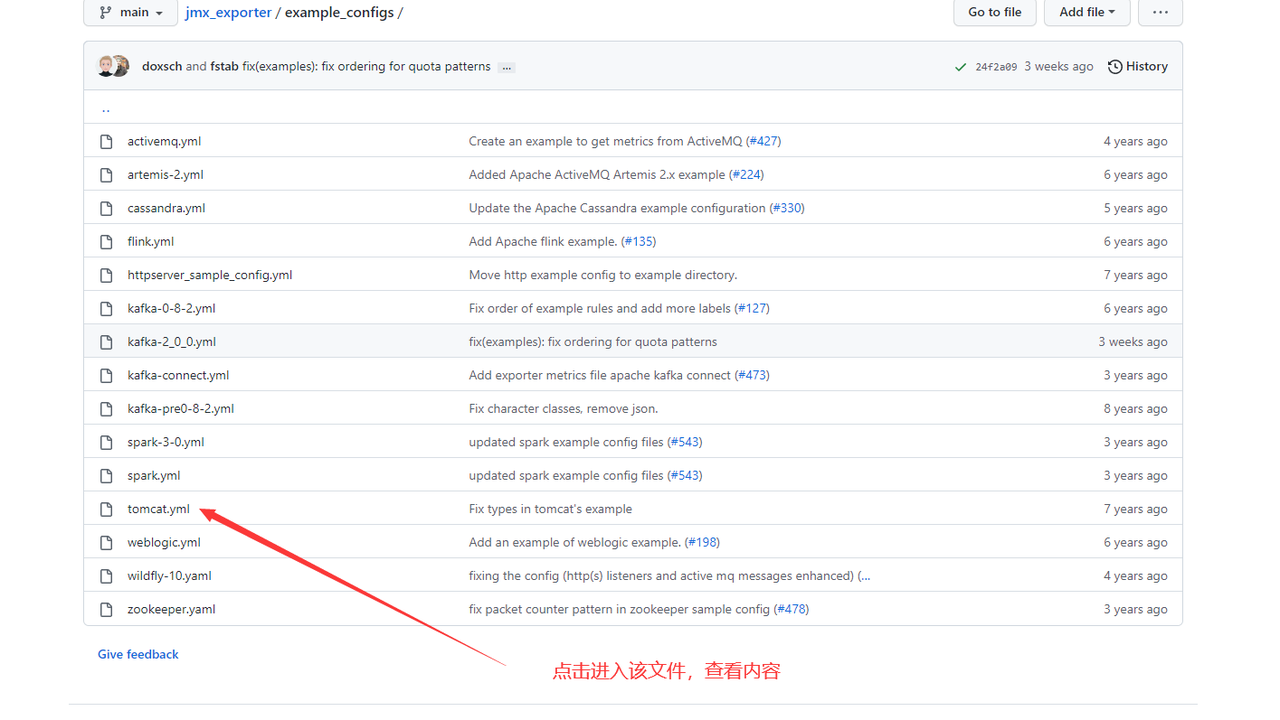Click file icon next to kafka-connect.yml
The height and width of the screenshot is (720, 1280).
(106, 375)
